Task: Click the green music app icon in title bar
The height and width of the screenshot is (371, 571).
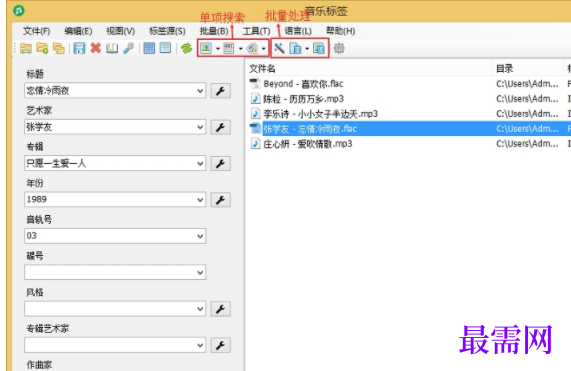Action: pos(19,11)
